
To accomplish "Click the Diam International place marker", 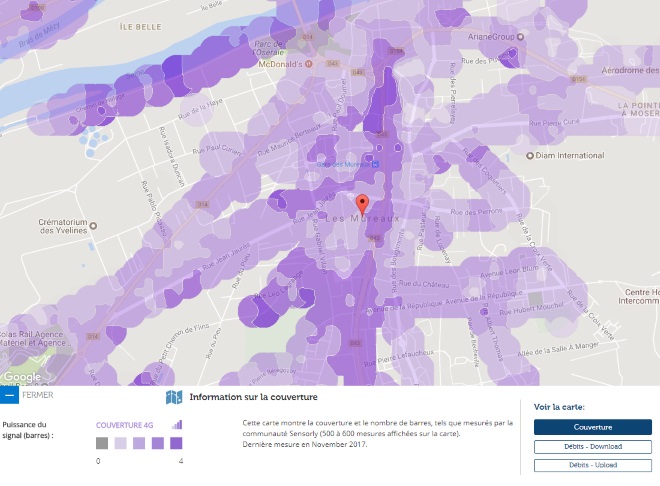I will tap(530, 156).
